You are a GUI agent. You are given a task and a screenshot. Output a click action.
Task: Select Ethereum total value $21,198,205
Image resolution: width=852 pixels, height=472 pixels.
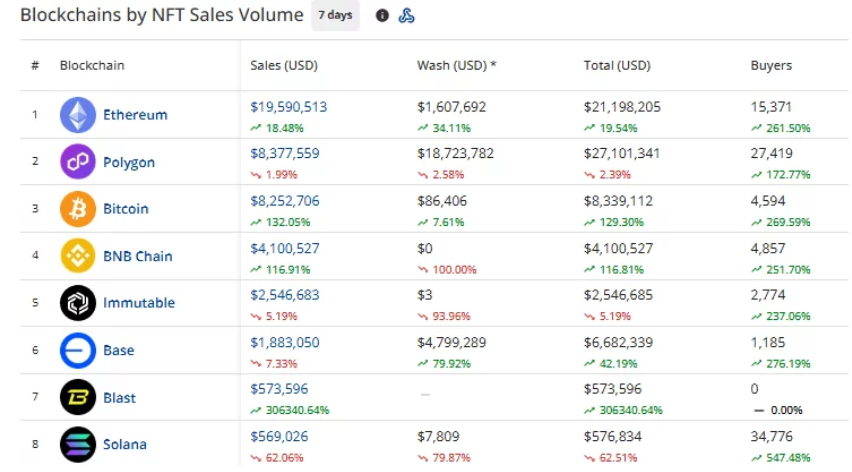tap(622, 106)
